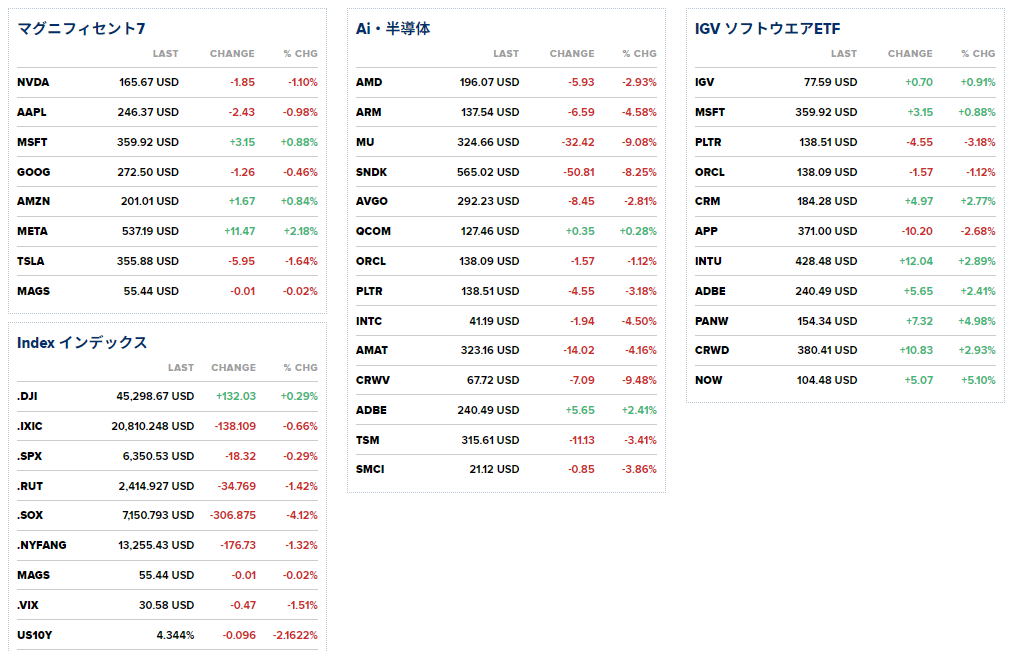The image size is (1013, 652).
Task: Click ORCL ticker in IGV ソフトウエアETF list
Action: 710,172
